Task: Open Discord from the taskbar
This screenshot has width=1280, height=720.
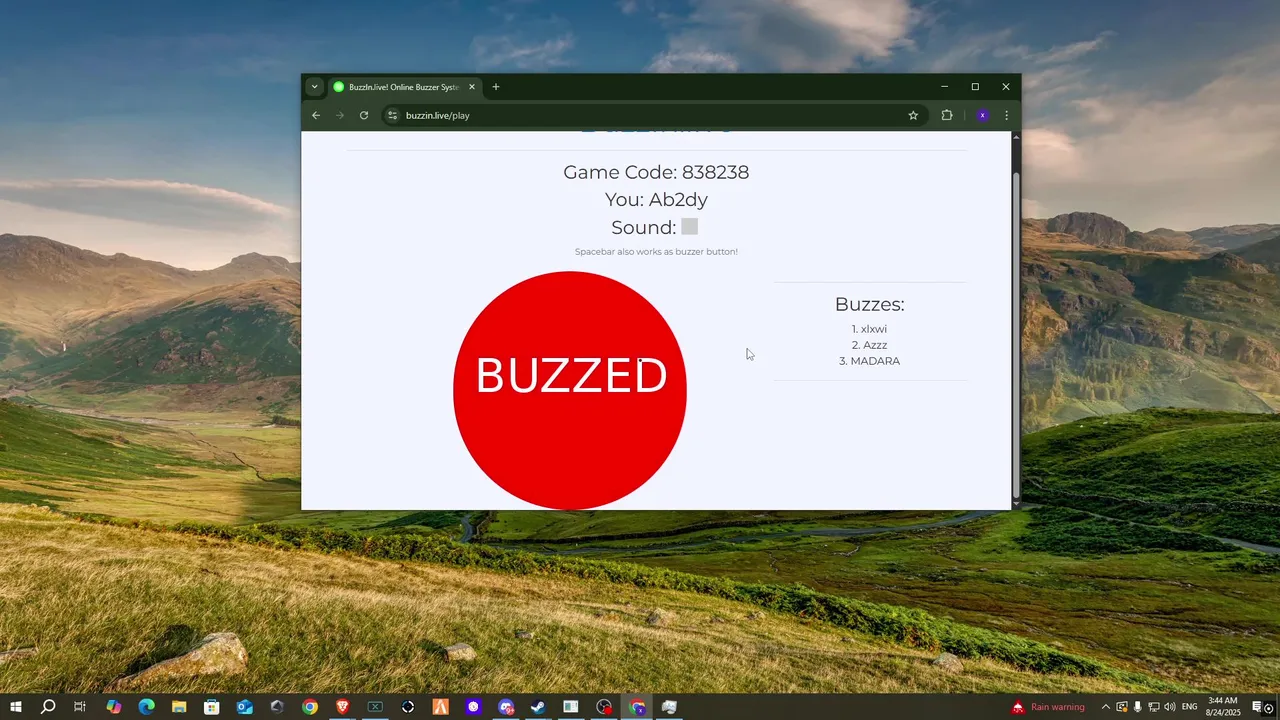Action: 506,707
